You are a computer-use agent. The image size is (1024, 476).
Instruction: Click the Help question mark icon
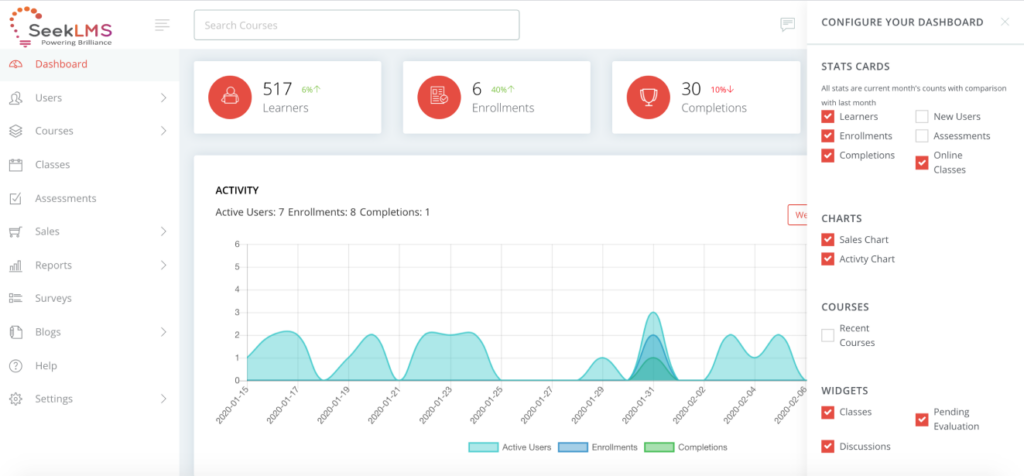[16, 366]
